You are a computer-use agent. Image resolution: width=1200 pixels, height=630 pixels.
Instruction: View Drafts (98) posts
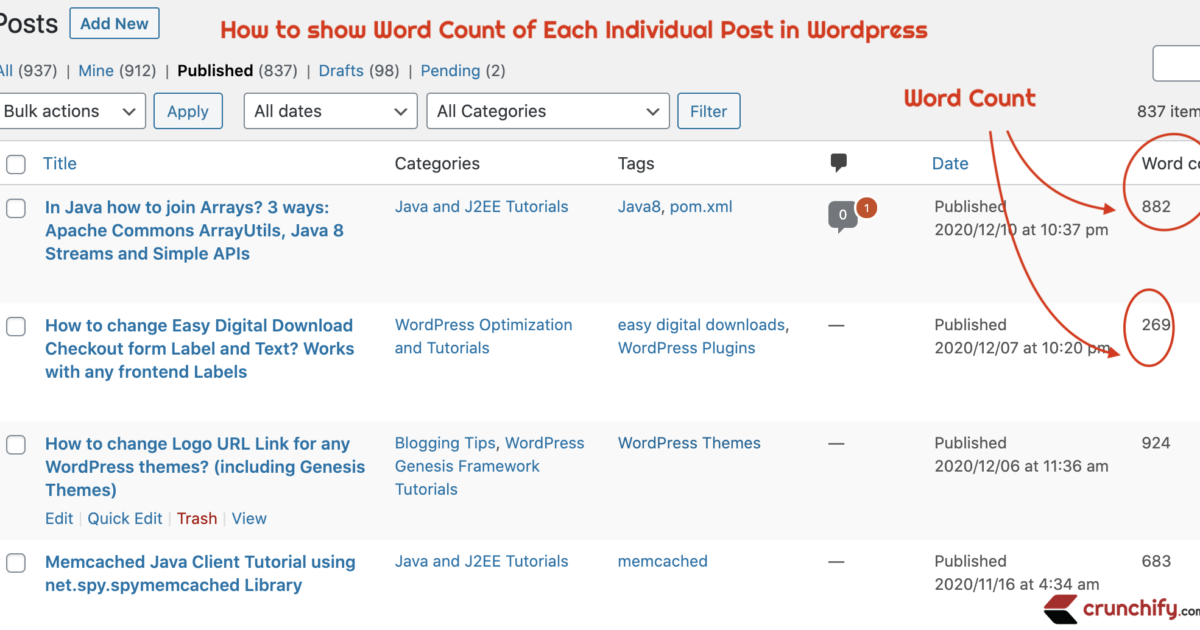click(359, 71)
